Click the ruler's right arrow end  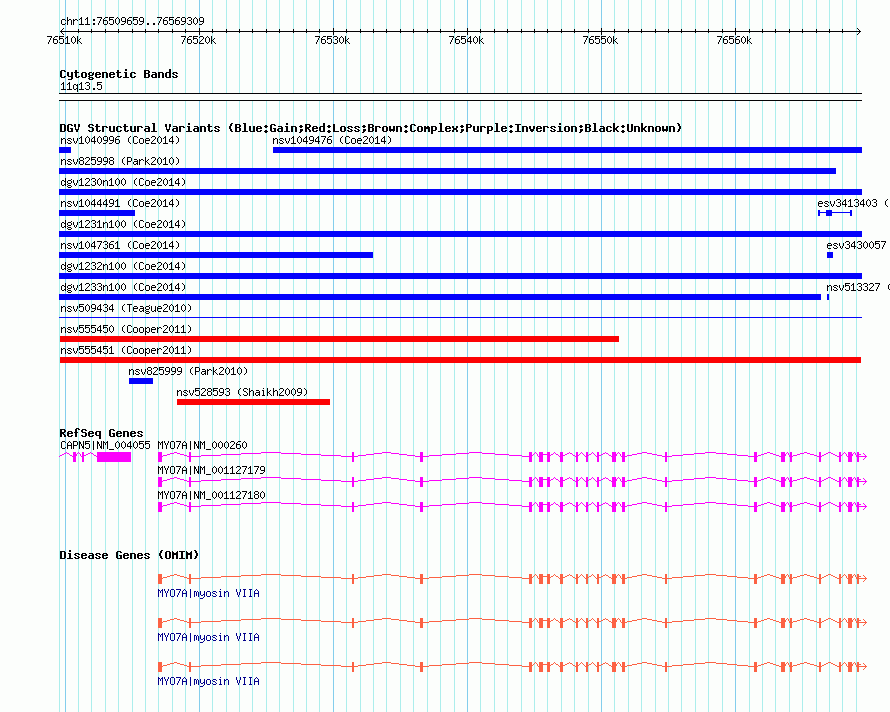pos(859,31)
